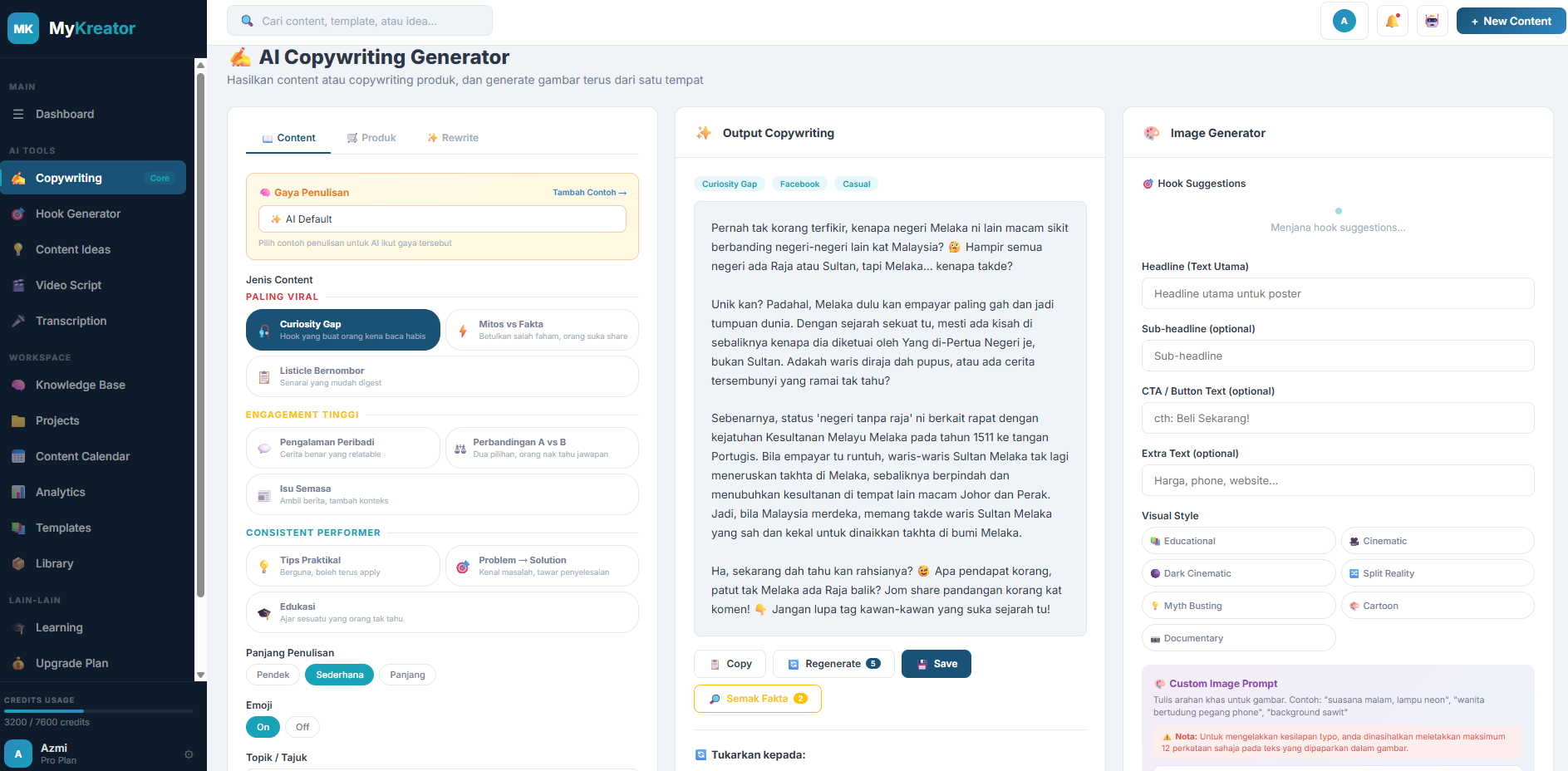
Task: Select the Video Script tool
Action: [66, 285]
